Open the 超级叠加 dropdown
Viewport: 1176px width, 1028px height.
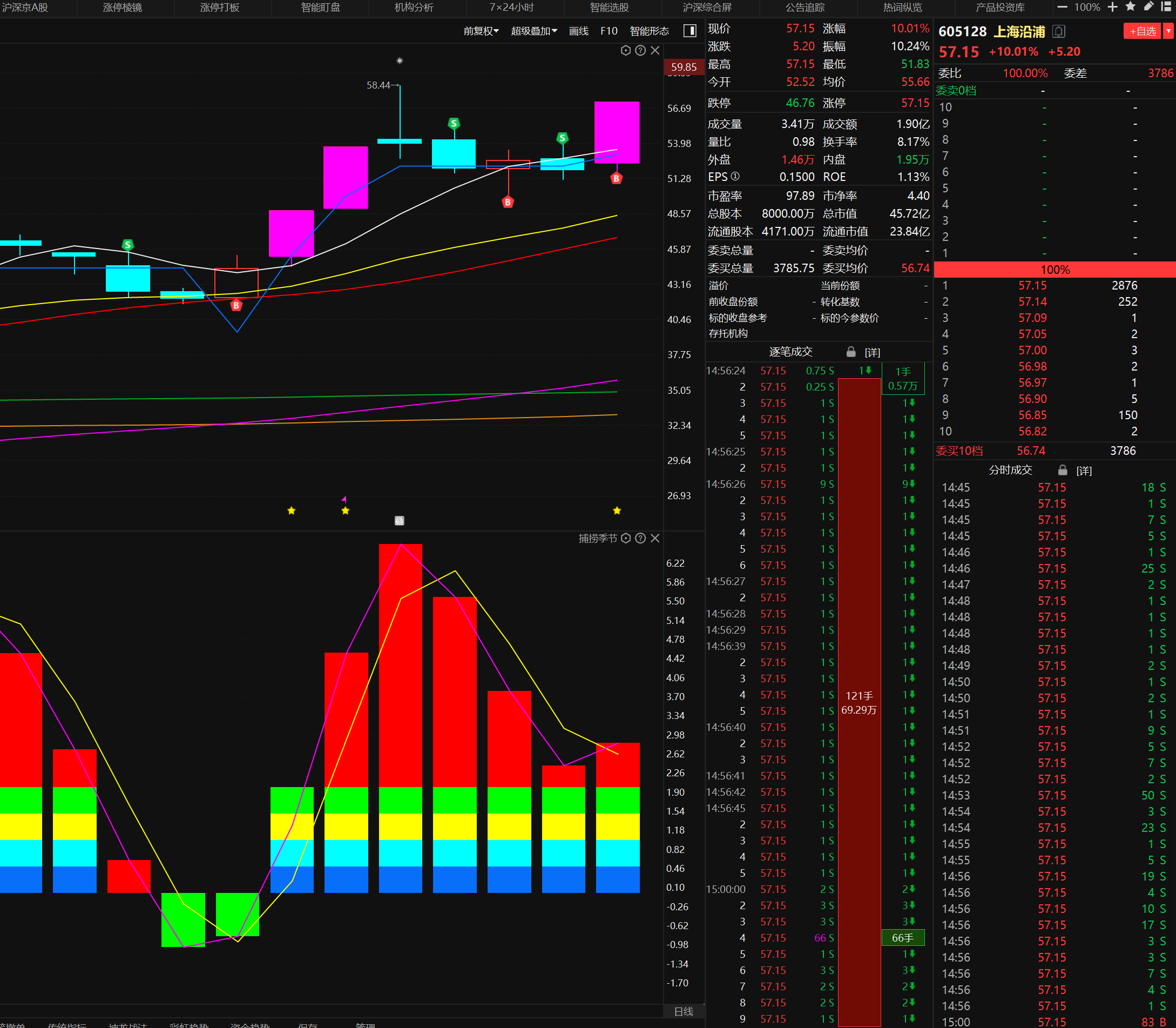click(x=534, y=31)
